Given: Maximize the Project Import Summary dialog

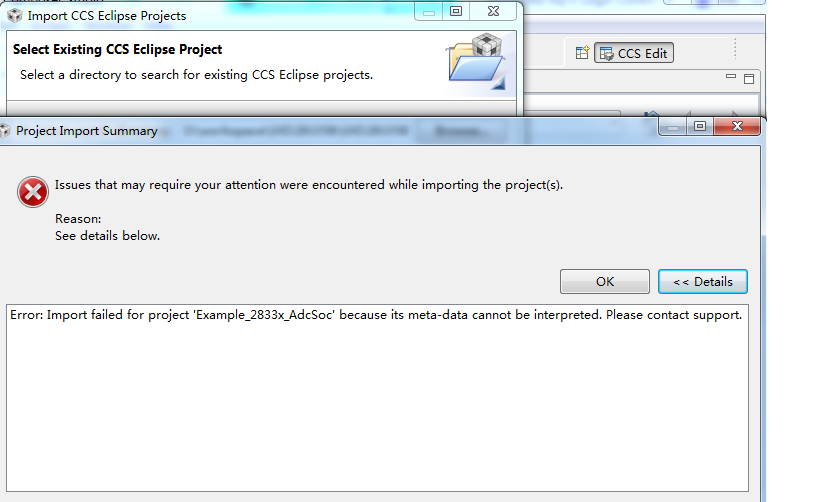Looking at the screenshot, I should 699,126.
